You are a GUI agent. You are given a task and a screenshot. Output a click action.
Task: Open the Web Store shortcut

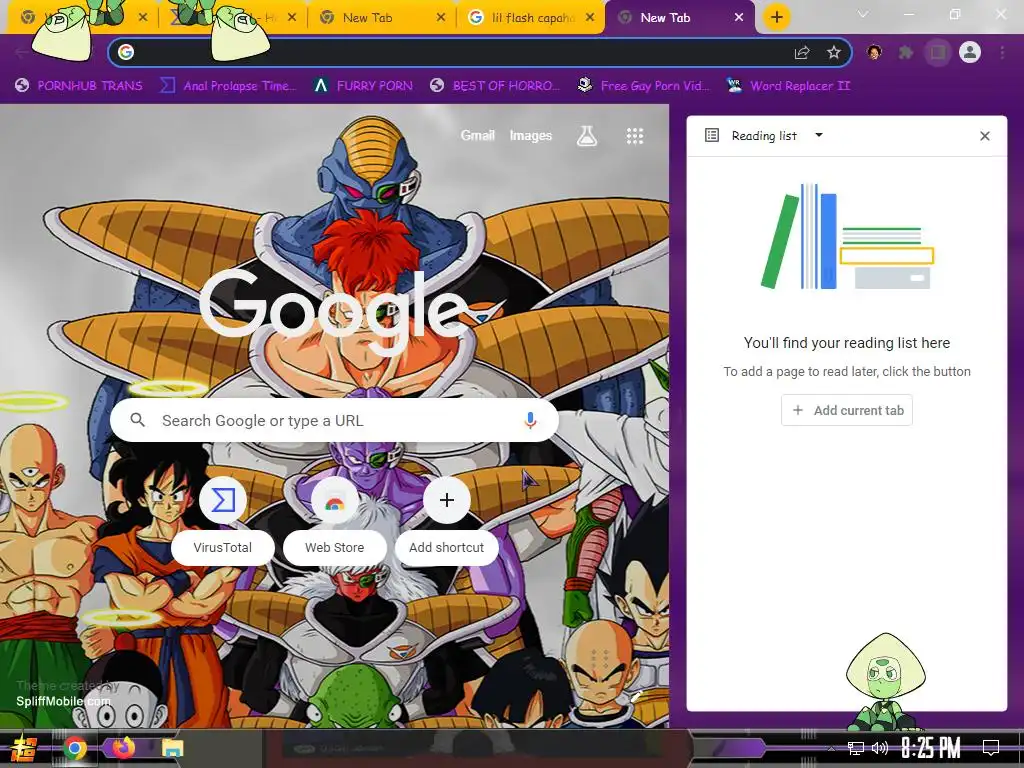coord(334,519)
